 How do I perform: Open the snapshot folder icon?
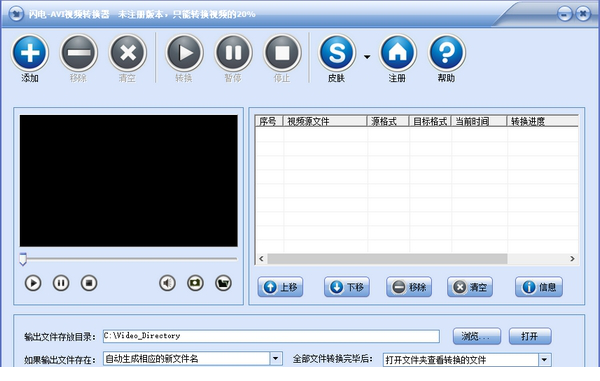223,283
